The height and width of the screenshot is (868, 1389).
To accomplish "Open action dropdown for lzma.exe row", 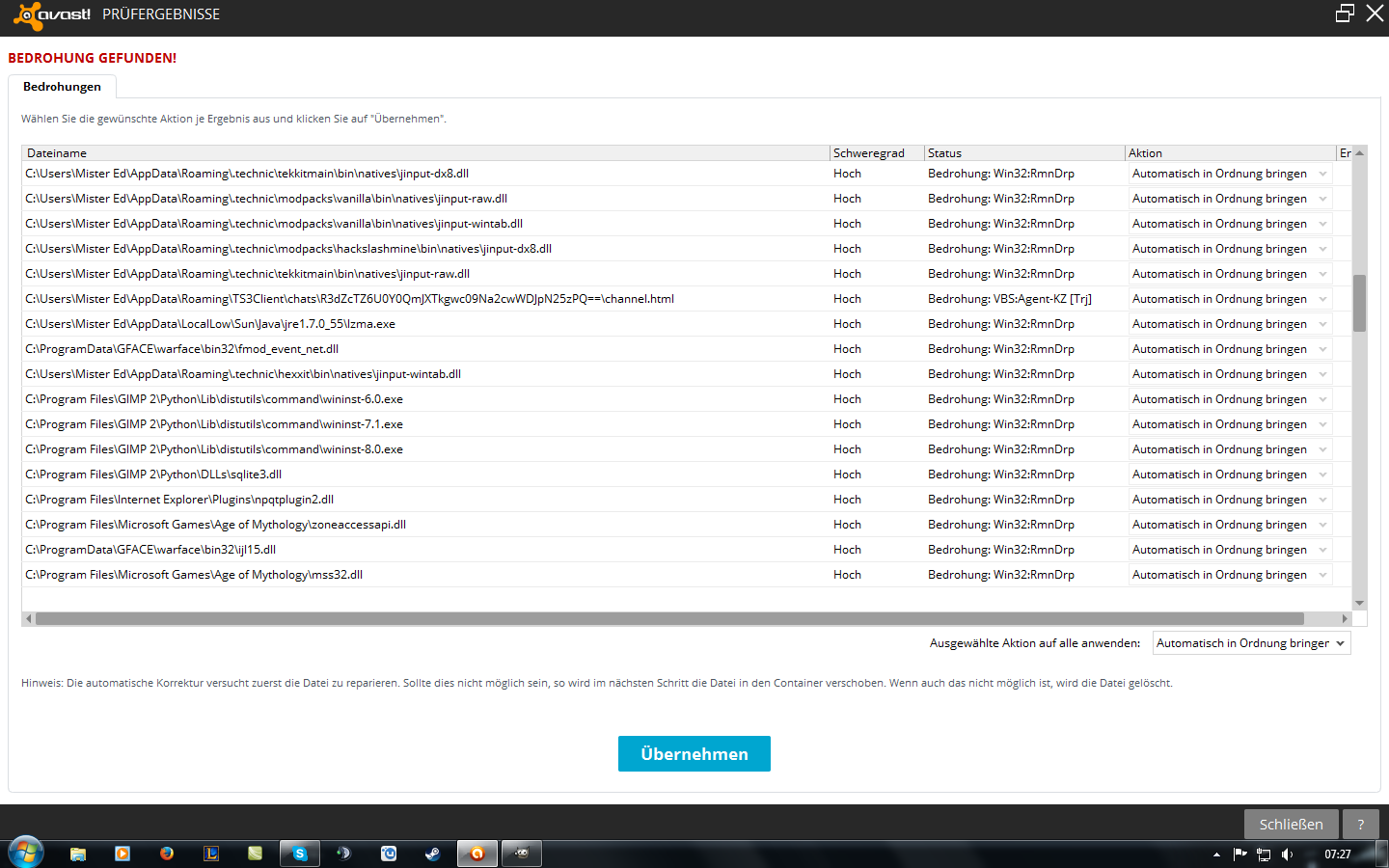I will click(x=1230, y=324).
